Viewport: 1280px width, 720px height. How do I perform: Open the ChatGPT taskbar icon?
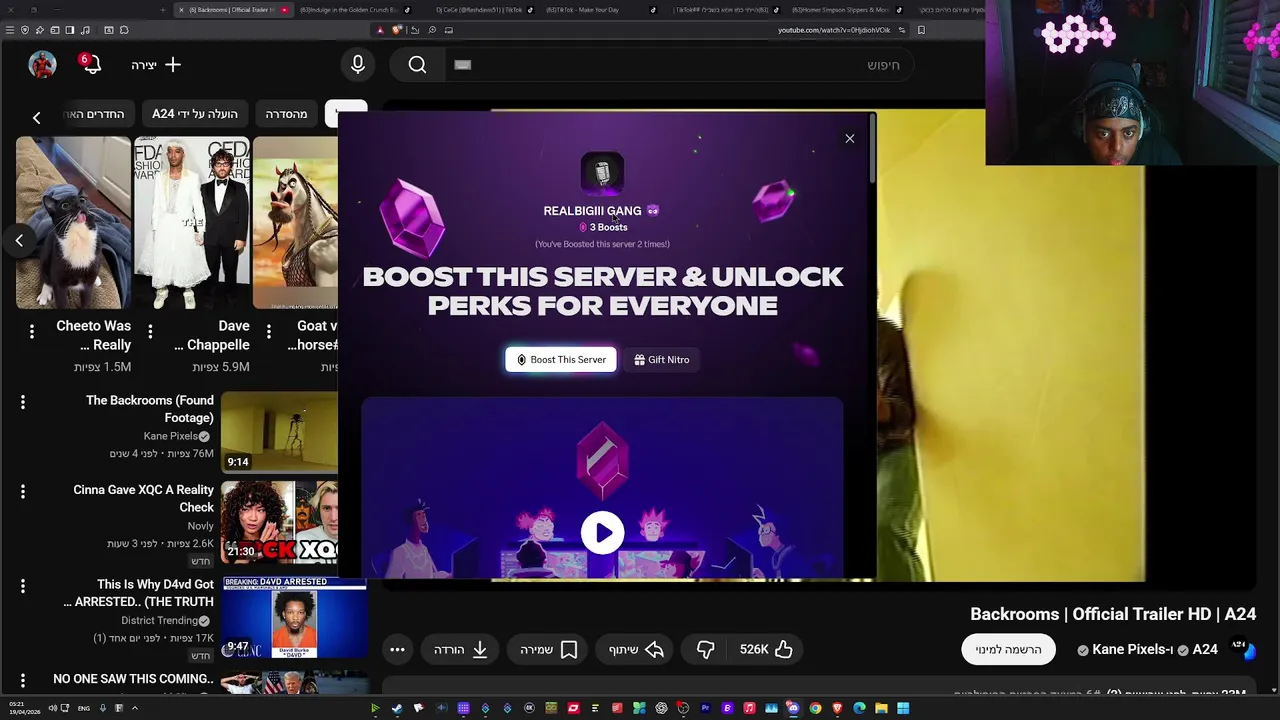coord(661,708)
